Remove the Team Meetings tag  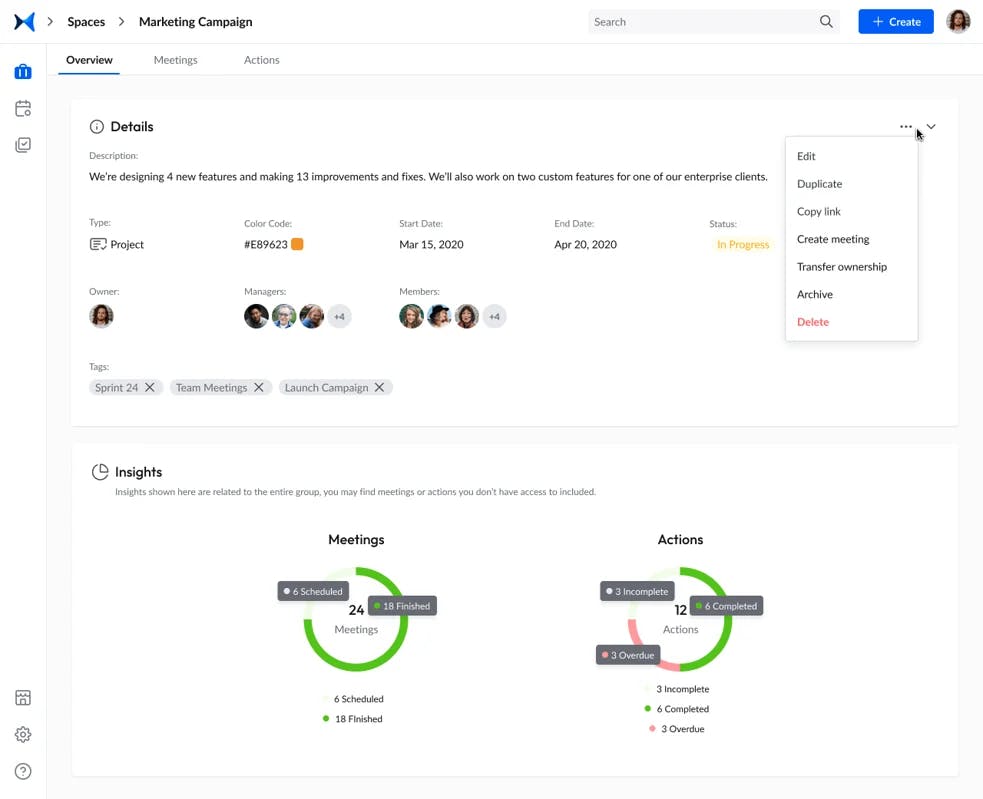(259, 387)
